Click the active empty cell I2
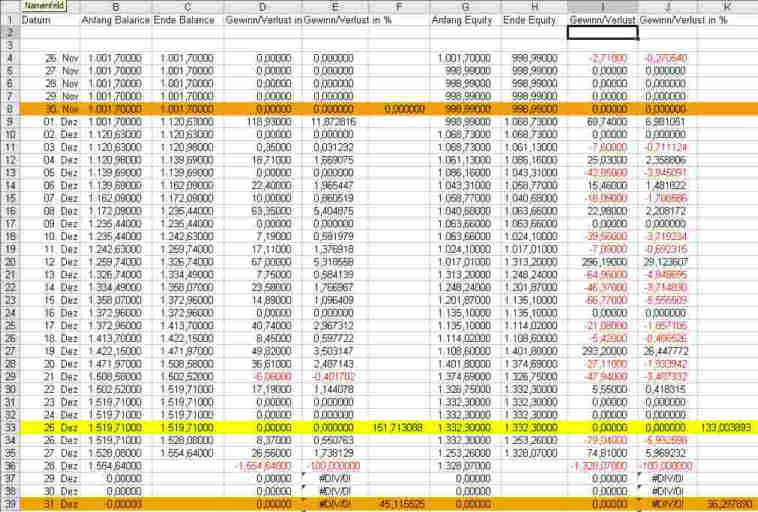758x512 pixels. pyautogui.click(x=602, y=32)
